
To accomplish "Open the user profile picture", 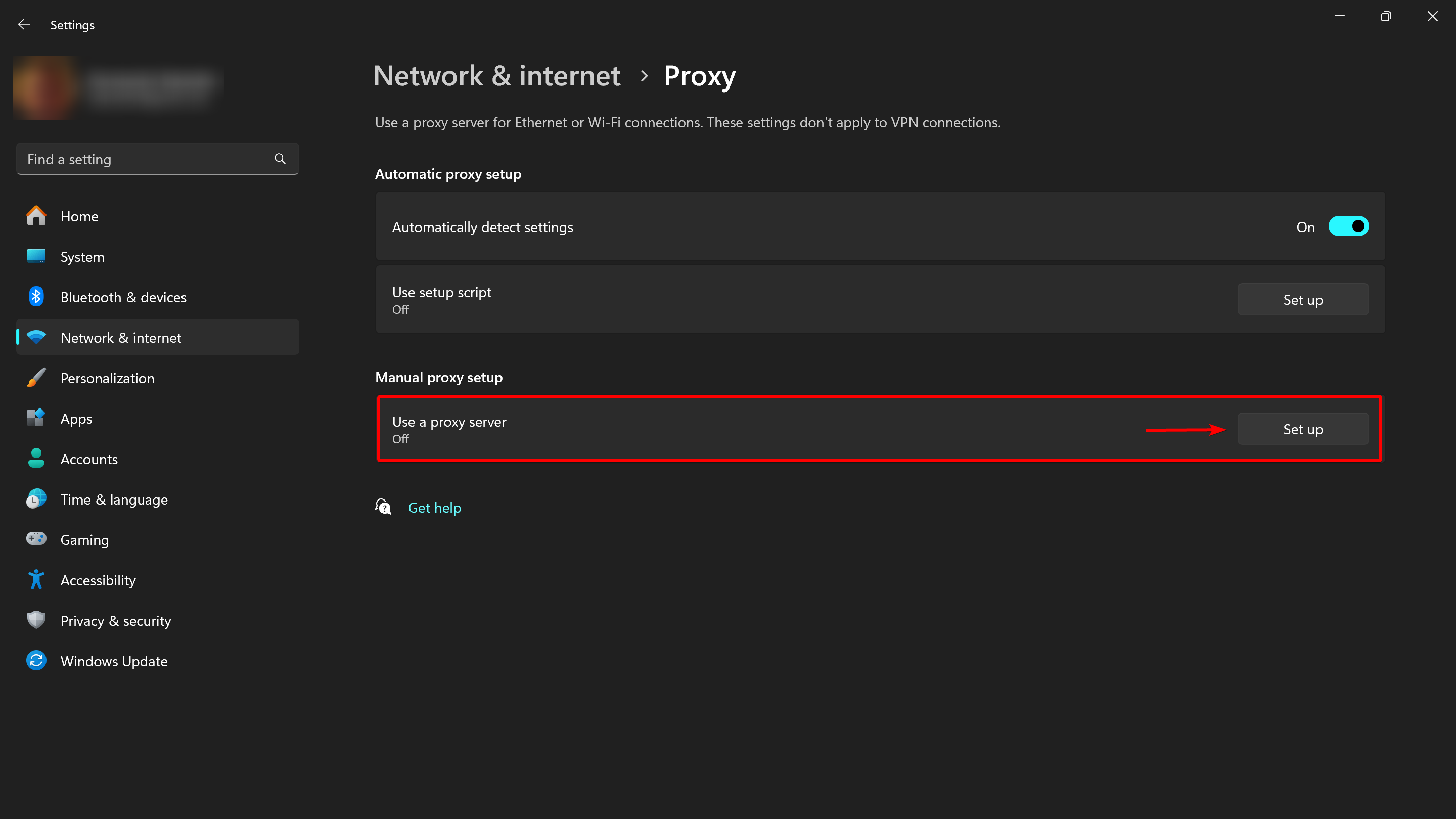I will [45, 87].
